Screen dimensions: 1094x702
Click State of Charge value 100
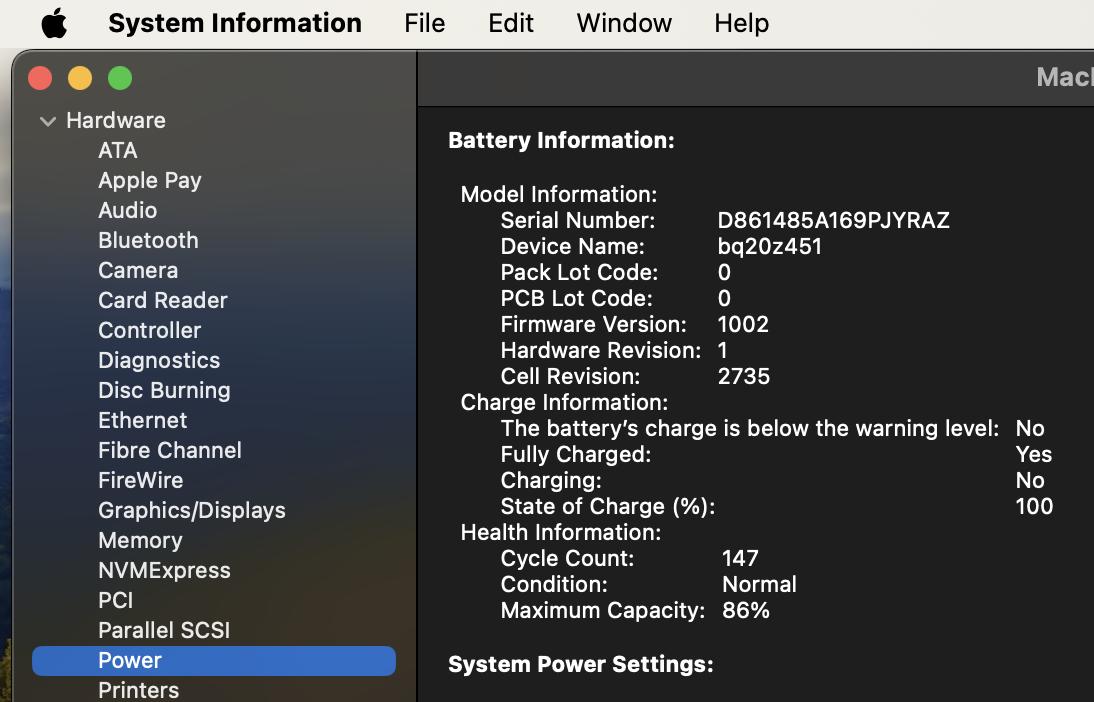click(x=1034, y=507)
